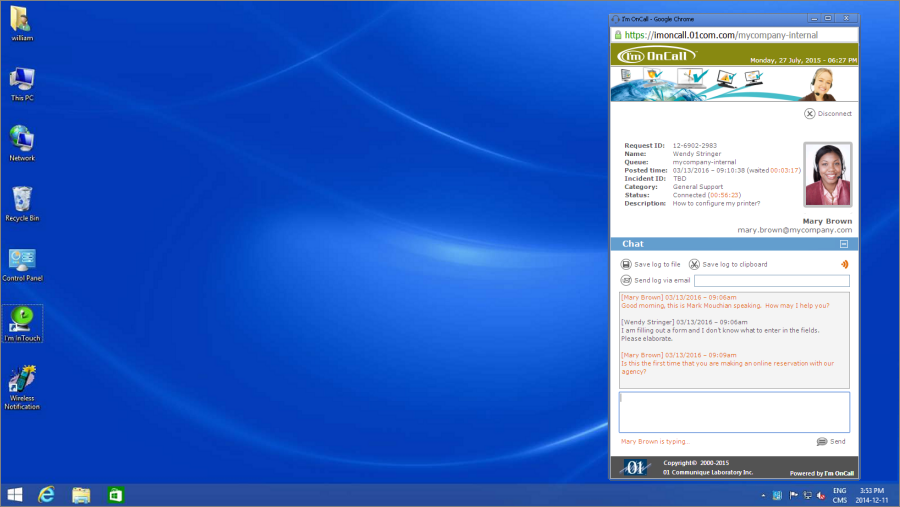
Task: Click Mary Brown's agent photo
Action: click(828, 175)
